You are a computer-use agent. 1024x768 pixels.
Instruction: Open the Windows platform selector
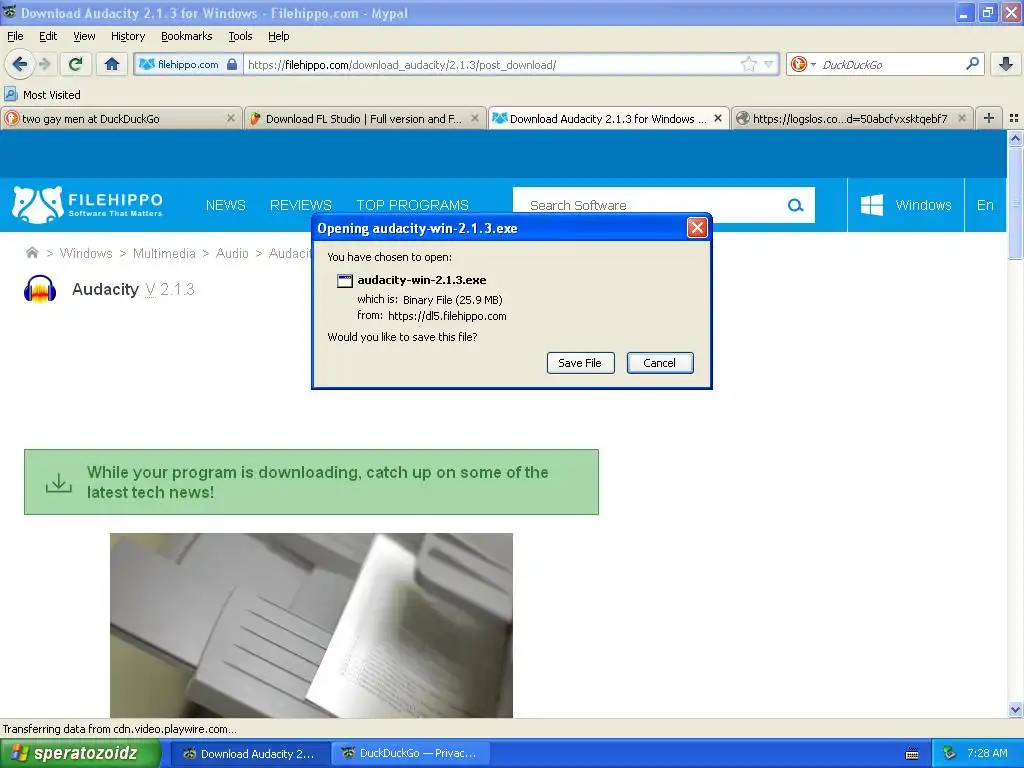tap(906, 205)
